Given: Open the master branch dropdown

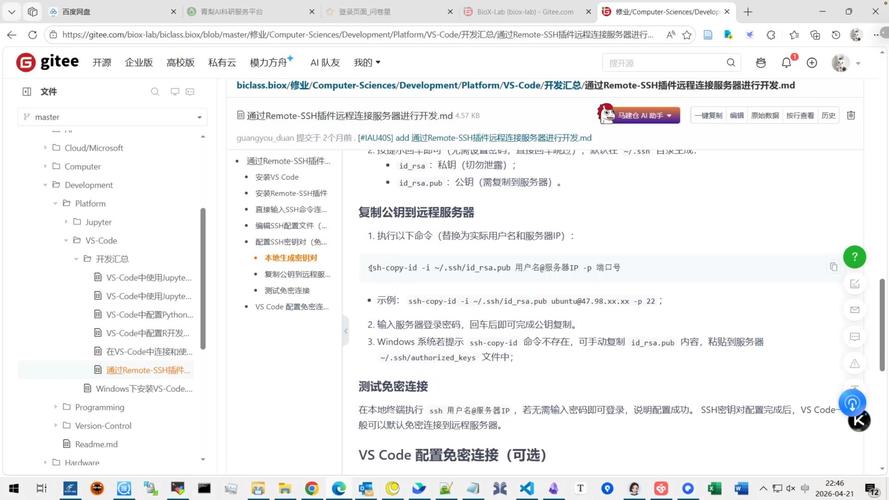Looking at the screenshot, I should click(x=112, y=117).
